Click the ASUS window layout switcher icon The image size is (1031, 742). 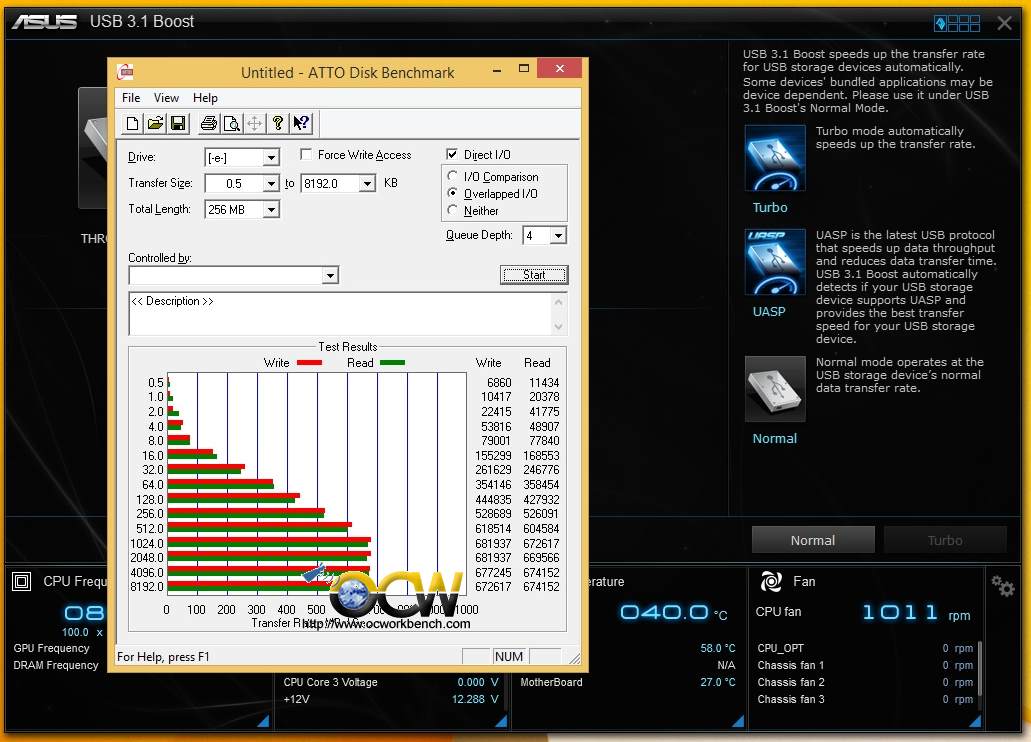click(957, 24)
